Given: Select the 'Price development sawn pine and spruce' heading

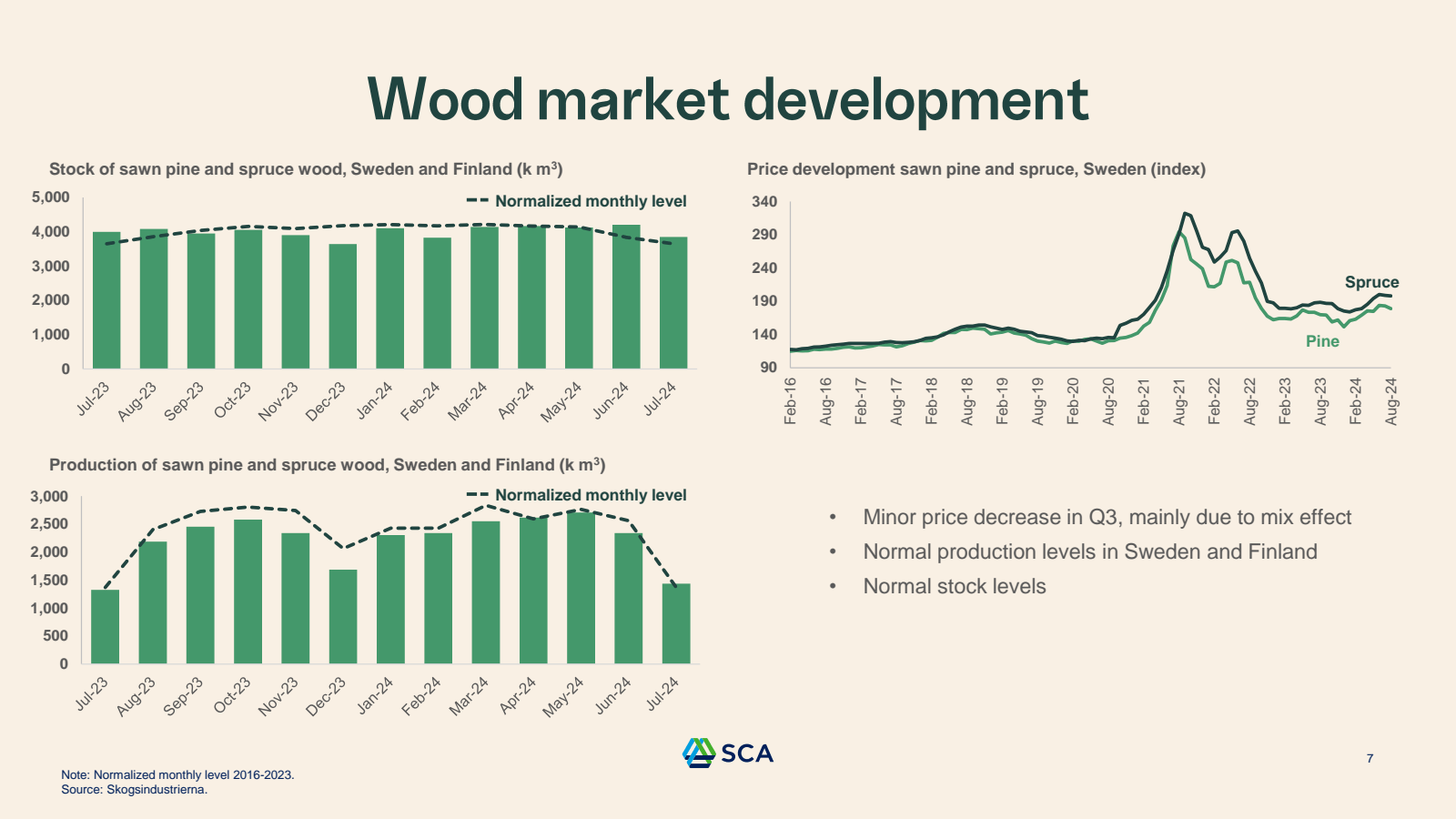Looking at the screenshot, I should 976,169.
